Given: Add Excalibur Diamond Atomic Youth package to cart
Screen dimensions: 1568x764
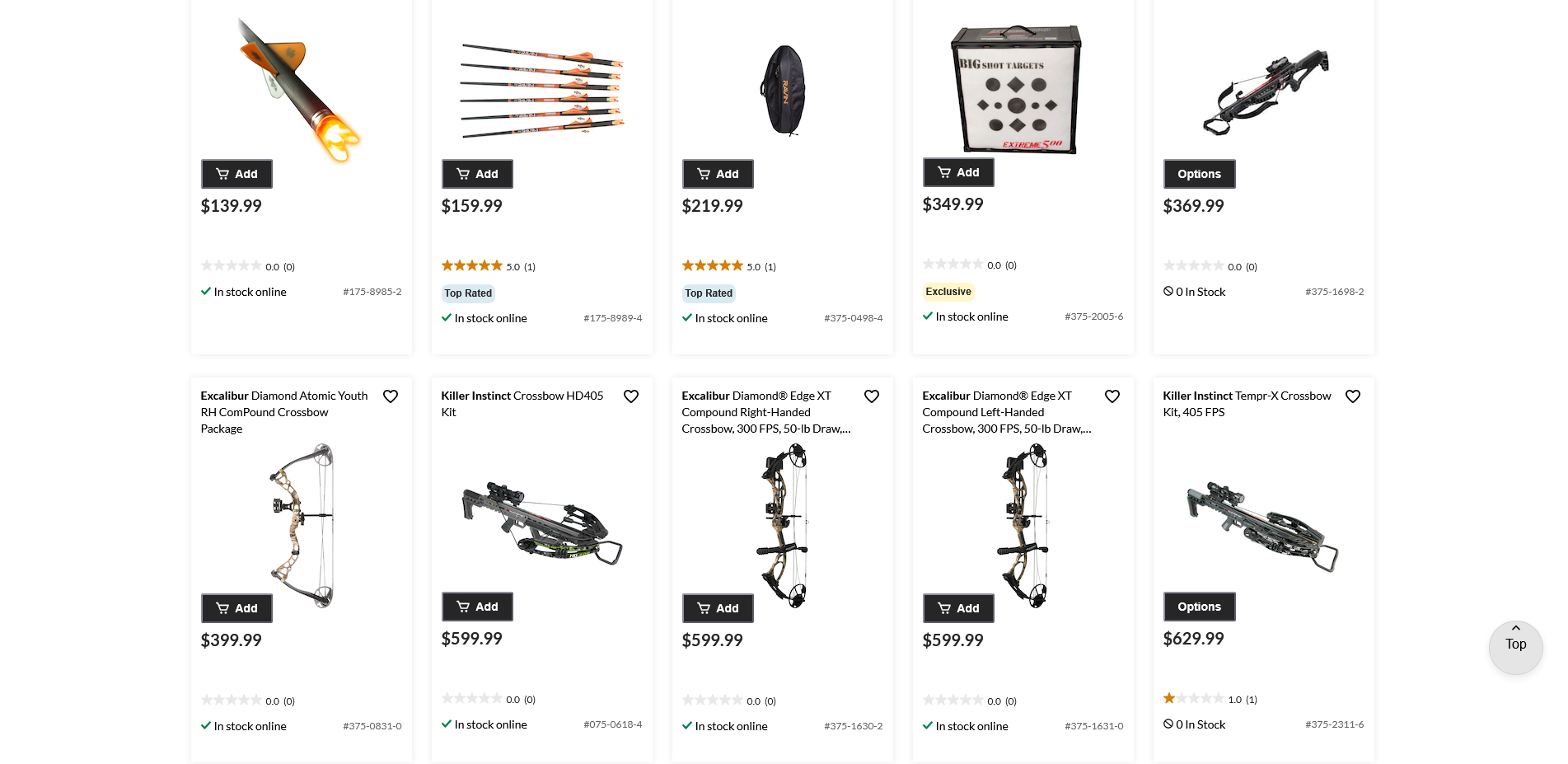Looking at the screenshot, I should point(236,608).
